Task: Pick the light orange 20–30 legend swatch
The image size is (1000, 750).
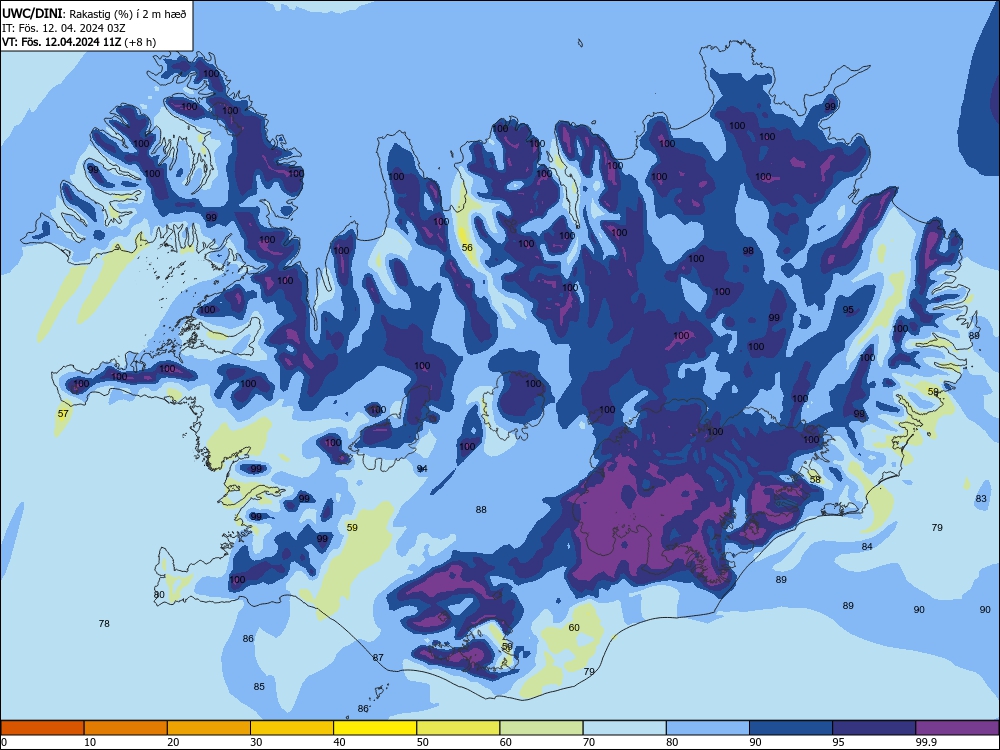Action: (209, 728)
